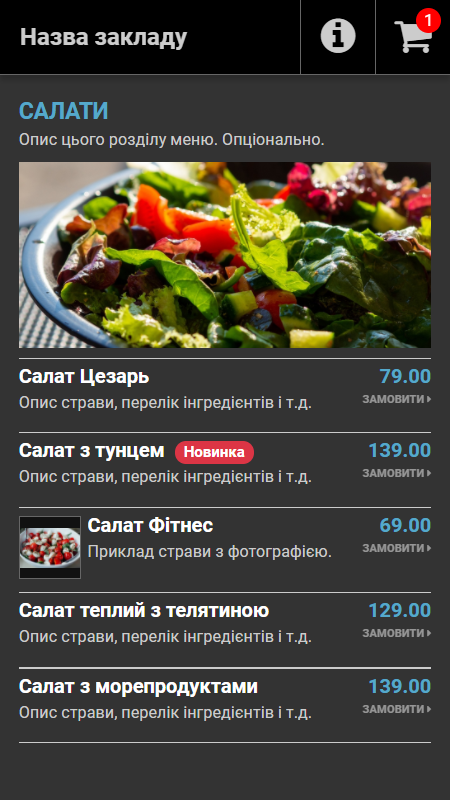Screen dimensions: 450x800
Task: Click the Новинка badge
Action: (214, 452)
